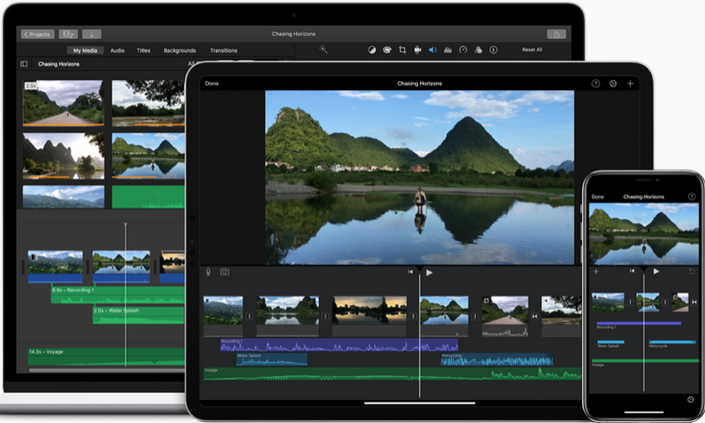Select the 14.3s Voyage track on the MacBook
This screenshot has width=705, height=423.
(106, 356)
